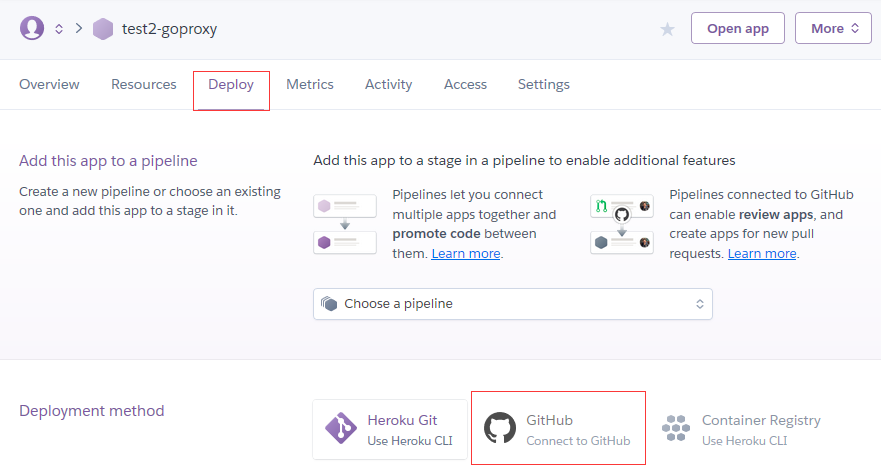
Task: Switch to the Resources tab
Action: click(144, 84)
